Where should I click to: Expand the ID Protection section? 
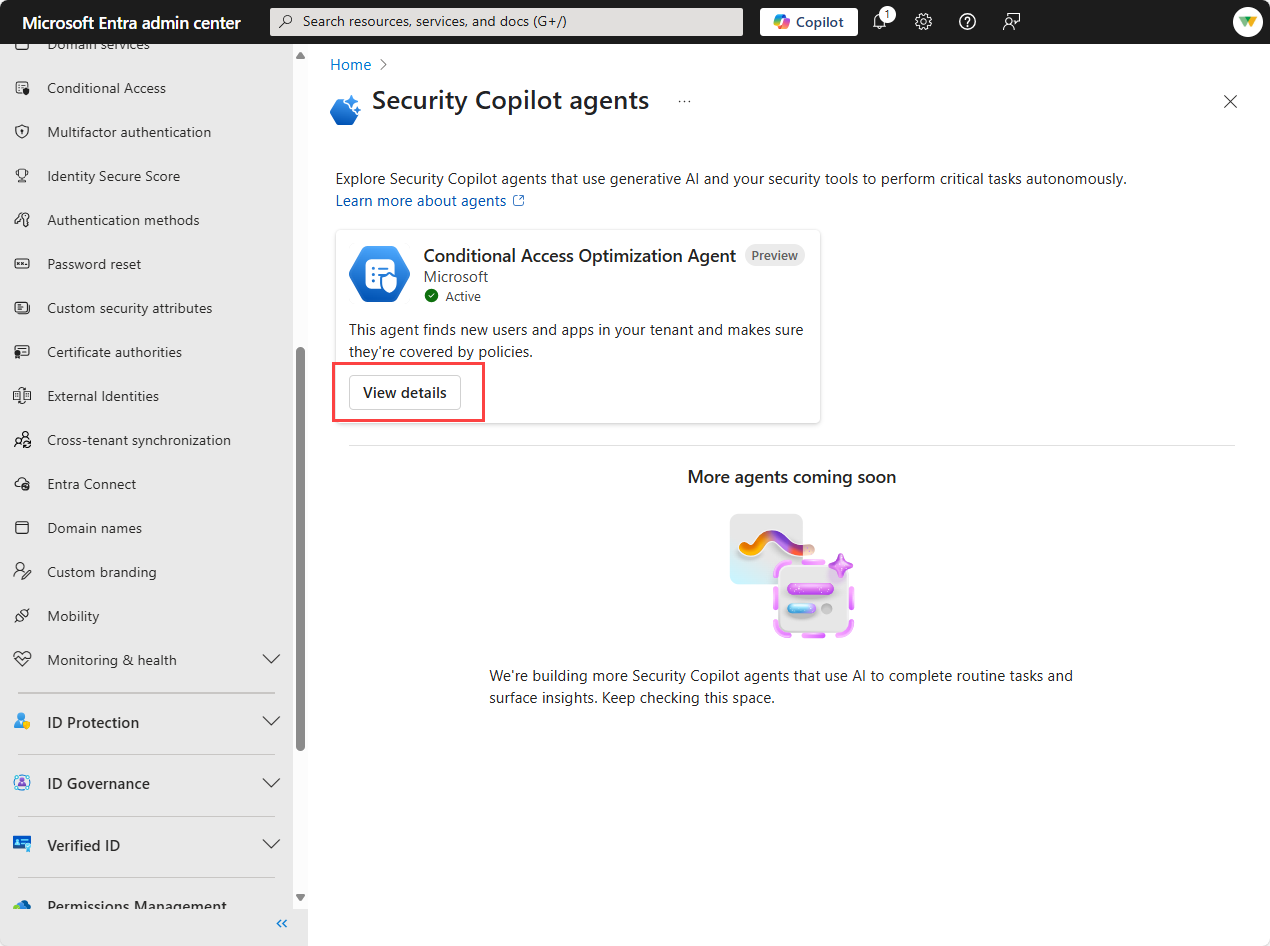point(271,721)
